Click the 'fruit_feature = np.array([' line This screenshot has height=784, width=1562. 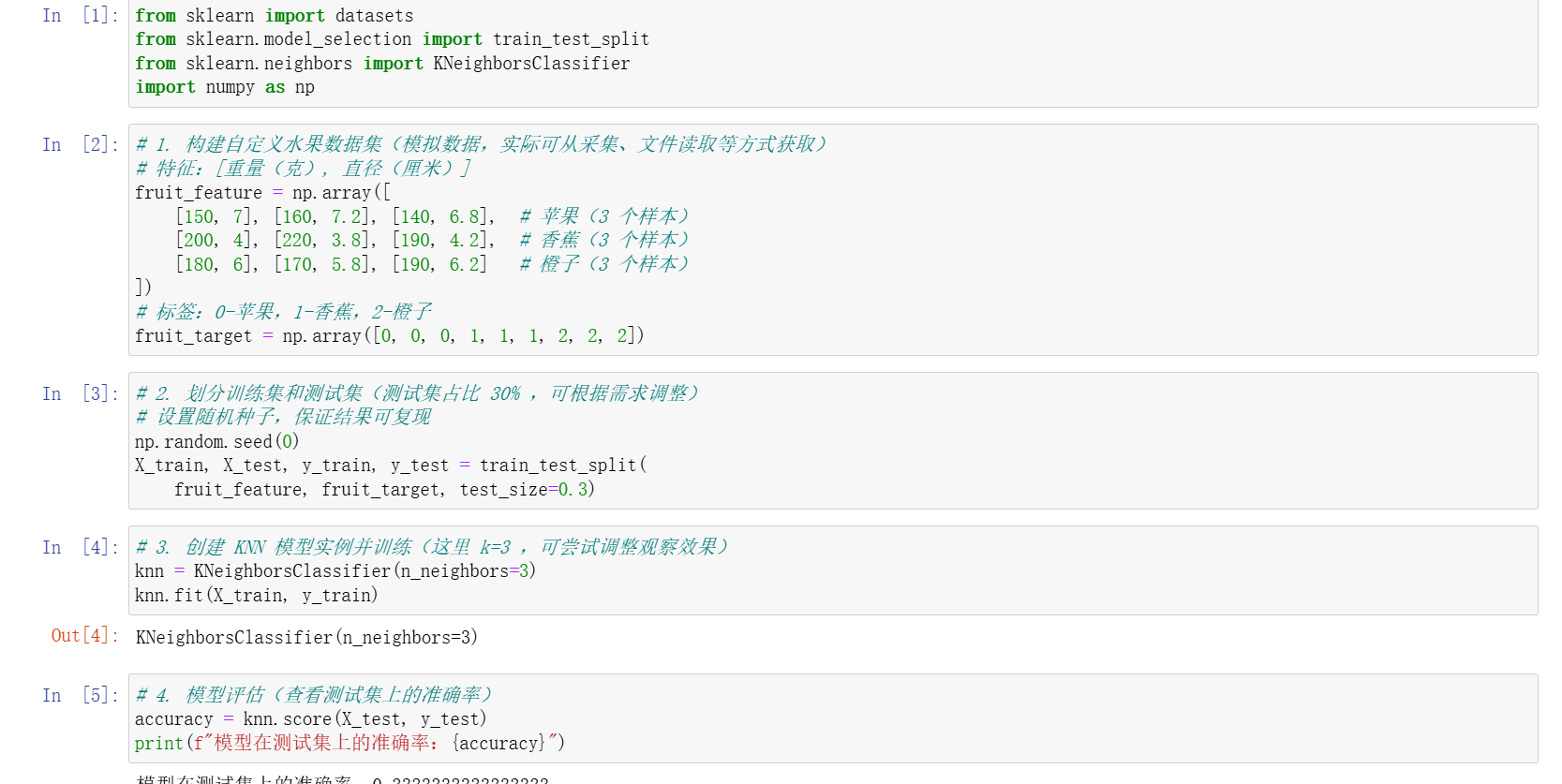pyautogui.click(x=262, y=193)
